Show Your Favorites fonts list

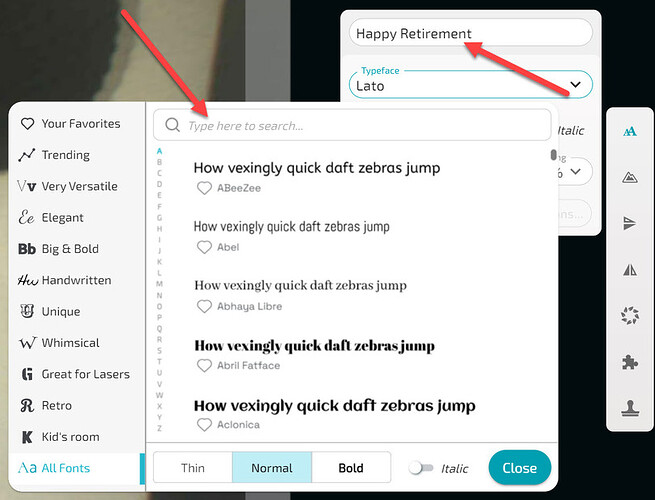tap(80, 124)
